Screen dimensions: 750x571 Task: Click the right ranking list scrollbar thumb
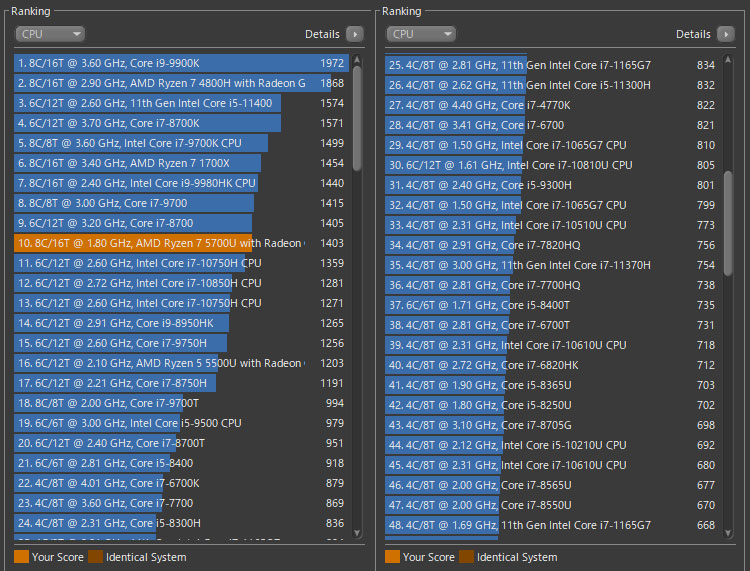[728, 223]
